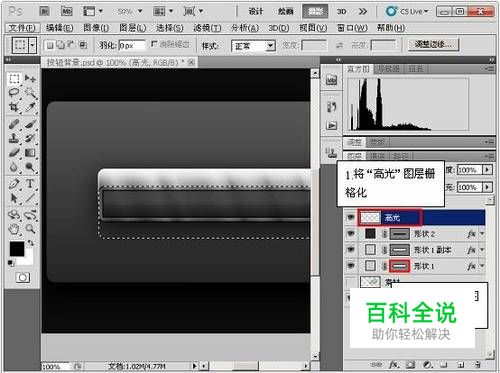Select the Horizontal Type tool
500x373 pixels.
(30, 184)
